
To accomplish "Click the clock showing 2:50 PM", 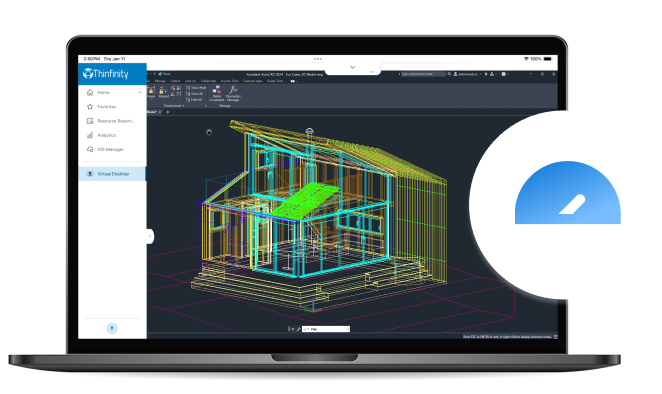I will pos(92,59).
